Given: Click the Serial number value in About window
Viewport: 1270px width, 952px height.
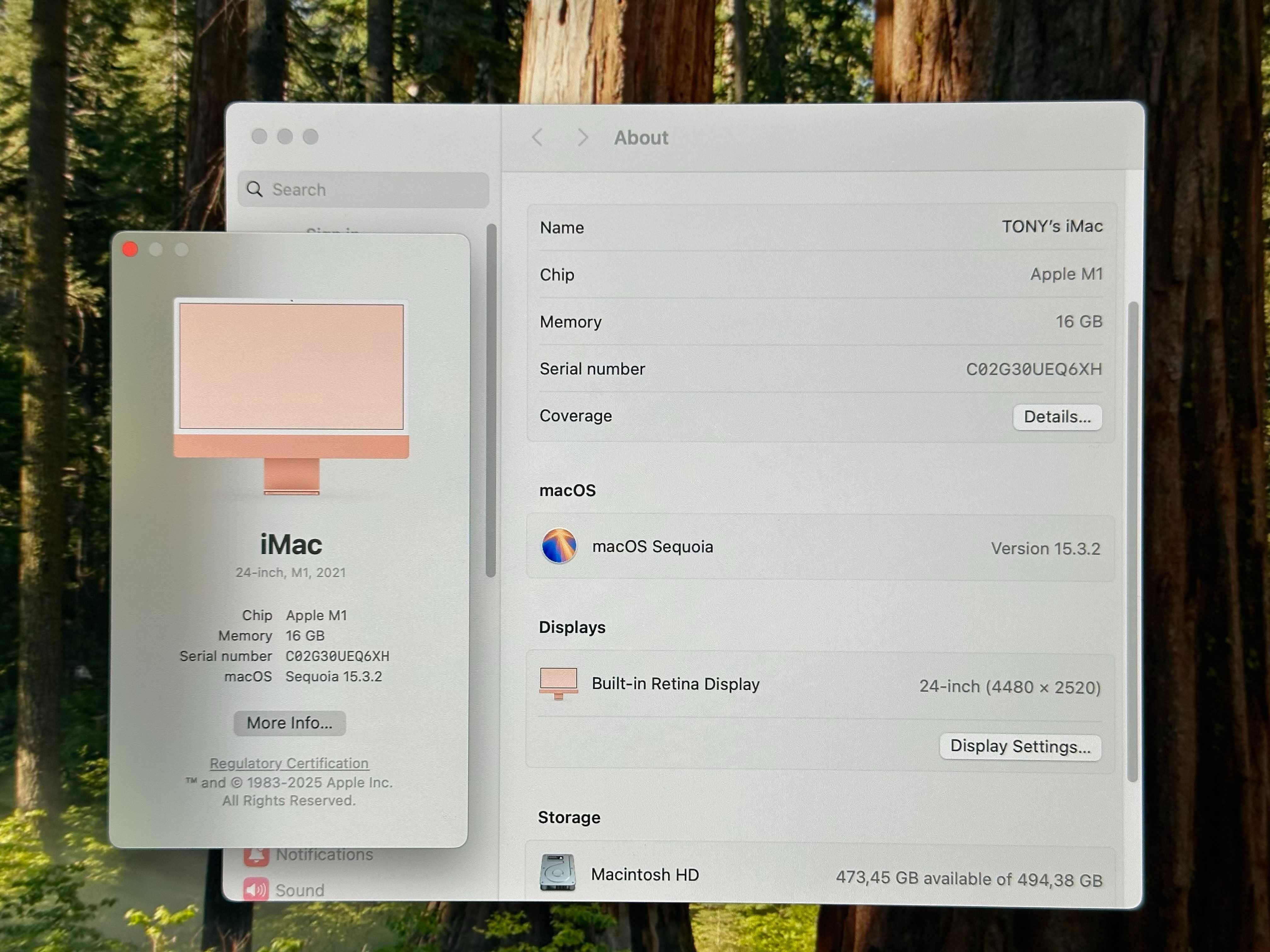Looking at the screenshot, I should pos(338,656).
